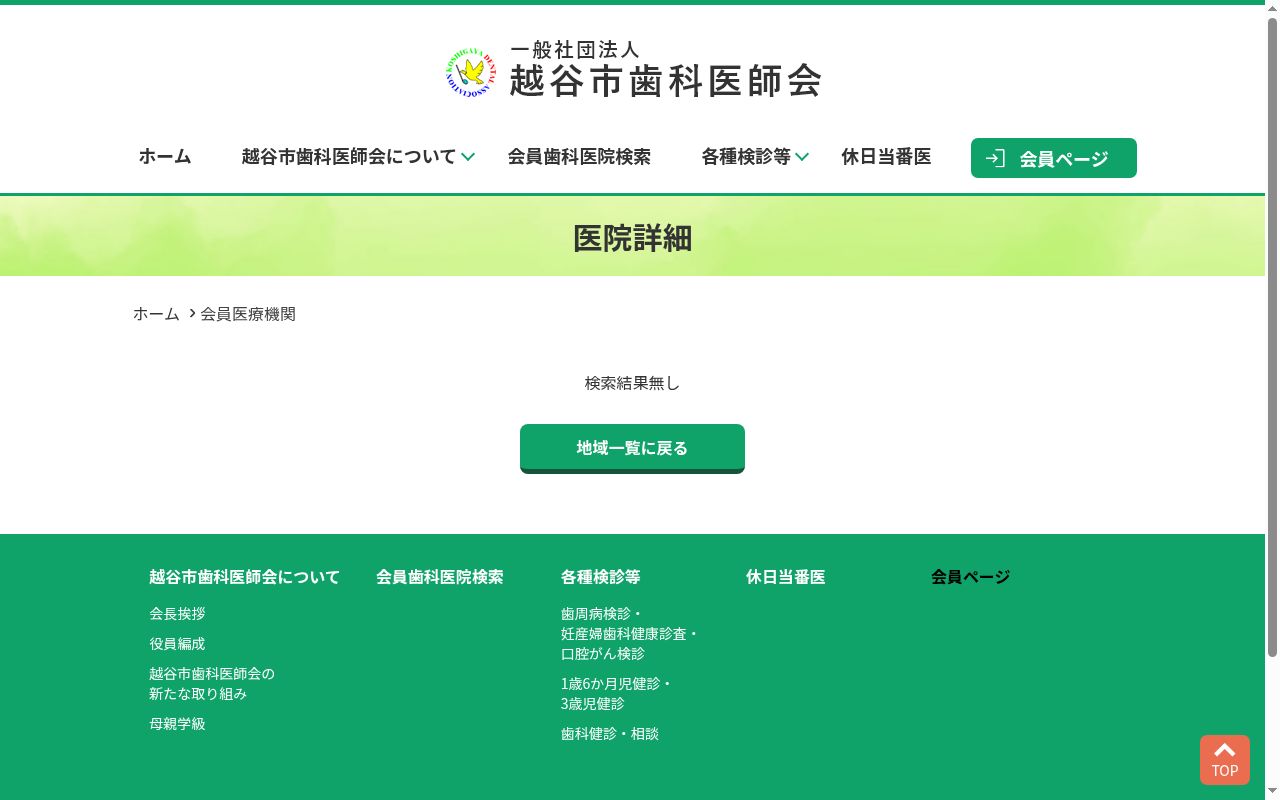1280x800 pixels.
Task: Click the scrollbar down arrow
Action: click(x=1272, y=792)
